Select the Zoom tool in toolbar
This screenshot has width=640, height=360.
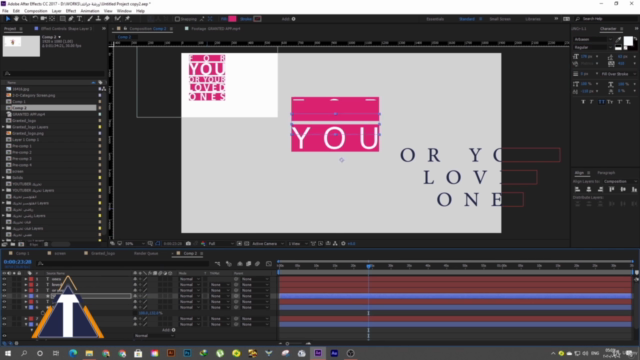pos(24,19)
